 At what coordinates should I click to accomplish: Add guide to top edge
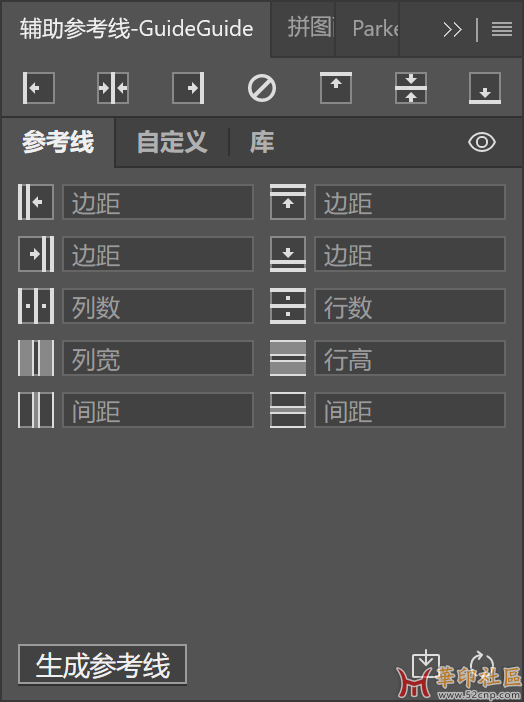click(336, 88)
